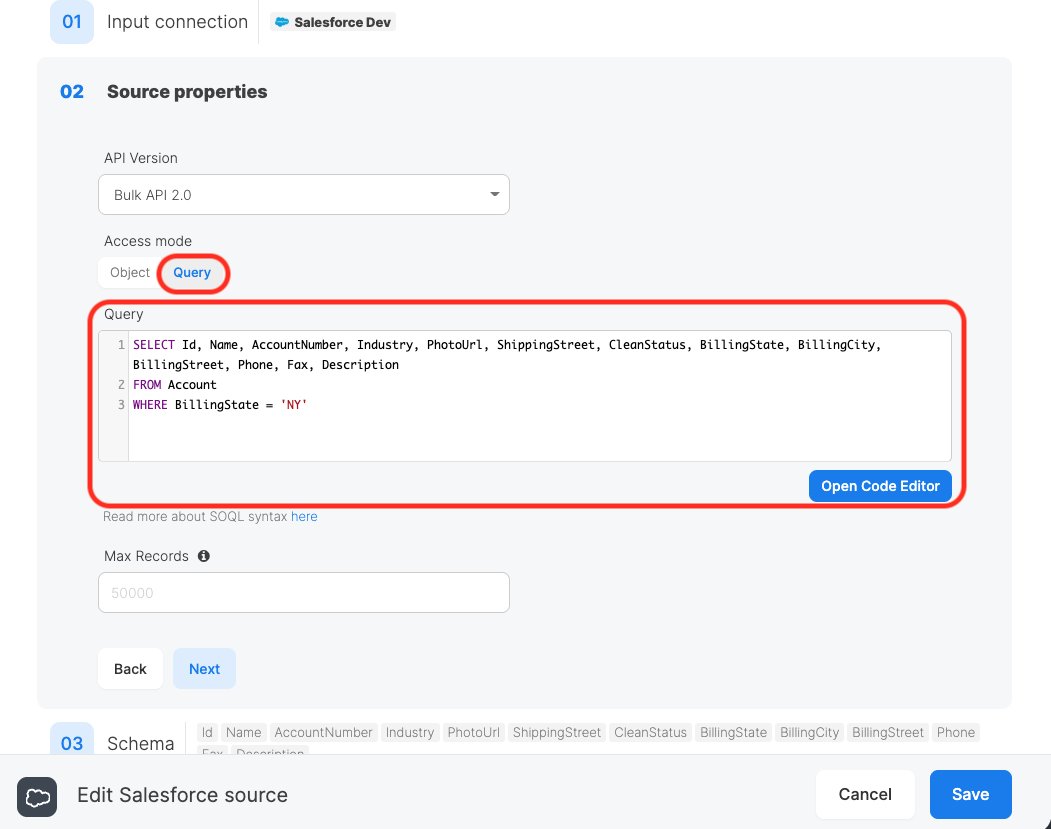Screen dimensions: 1051x829
Task: Click the info icon beside Max Records
Action: [x=203, y=556]
